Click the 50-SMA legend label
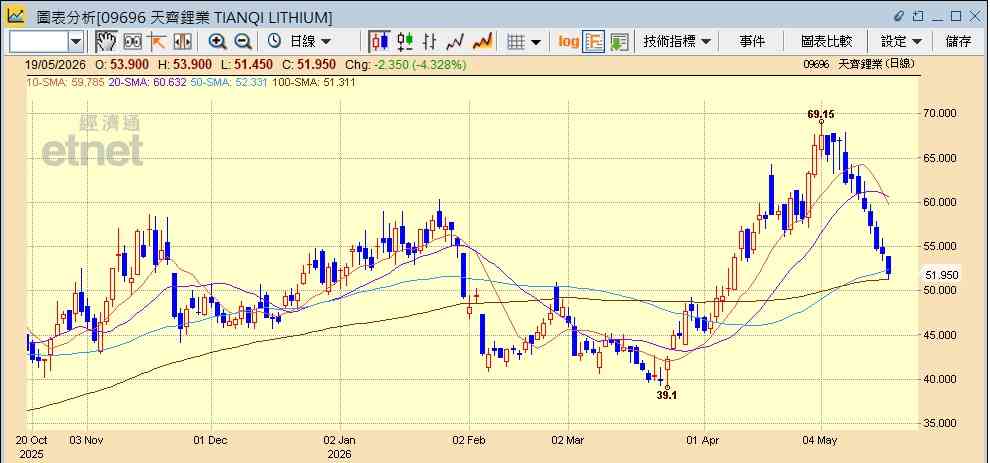This screenshot has width=990, height=463. pyautogui.click(x=230, y=82)
